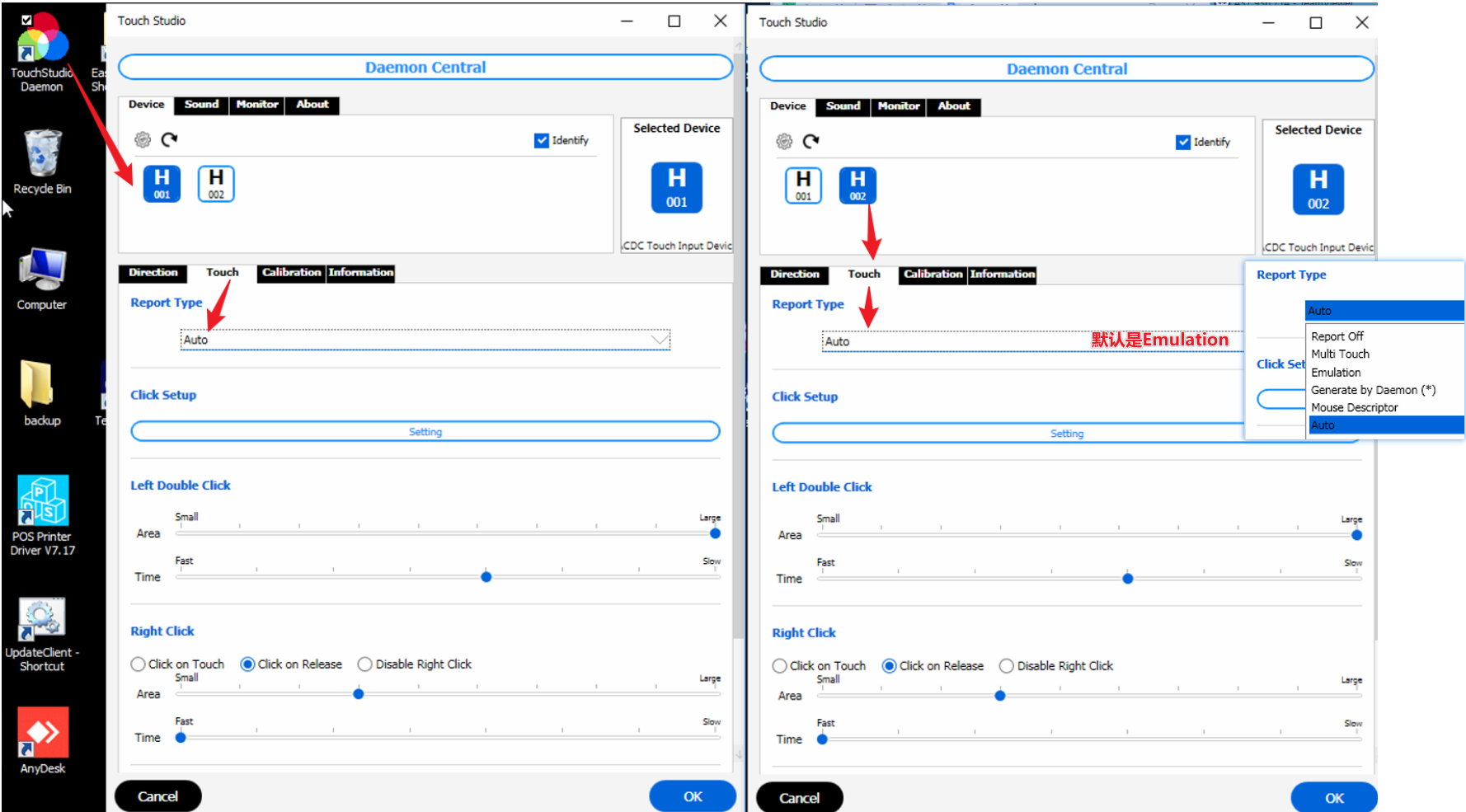1466x812 pixels.
Task: Choose highlighted Auto at list bottom
Action: click(x=1385, y=425)
